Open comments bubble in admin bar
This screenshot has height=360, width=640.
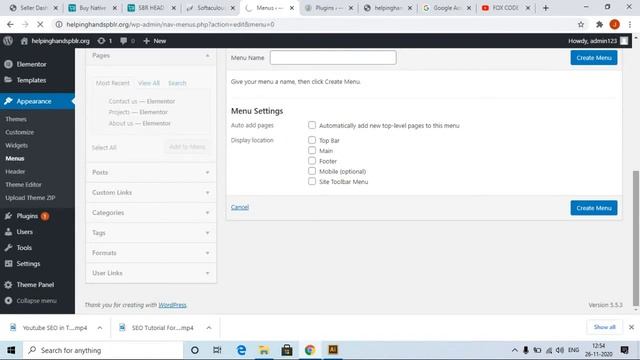[124, 41]
